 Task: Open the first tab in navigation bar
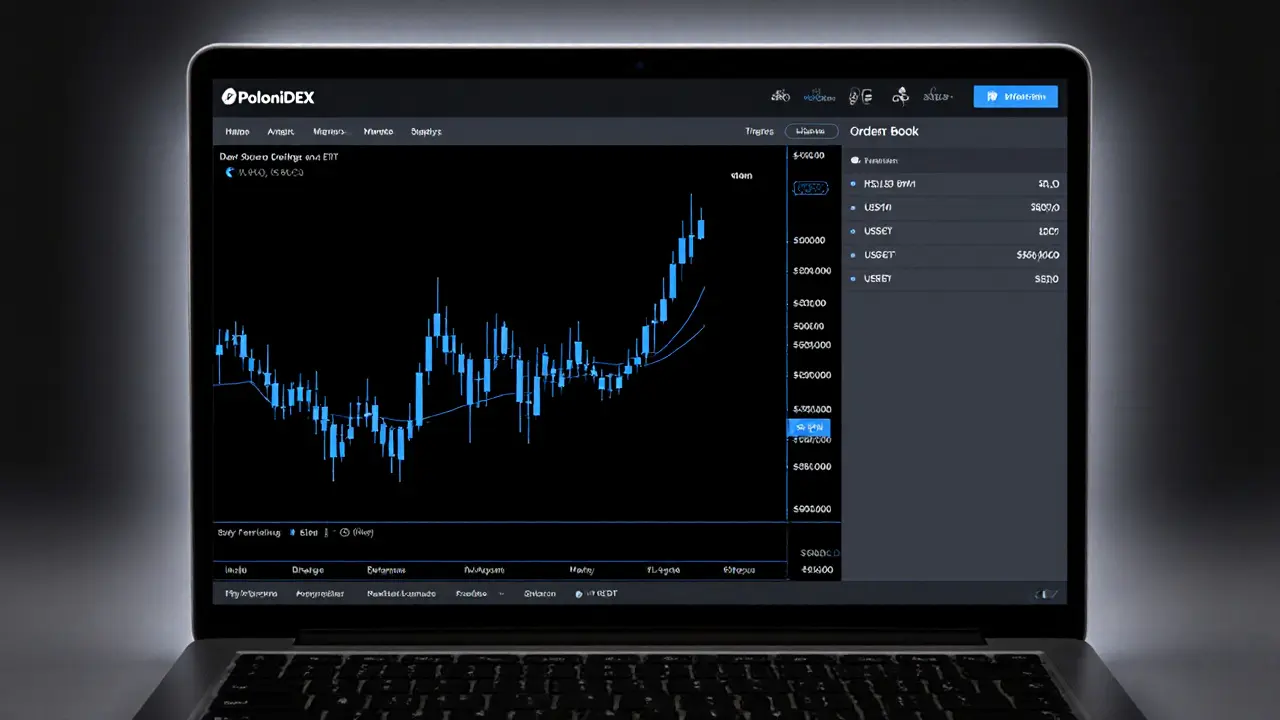coord(237,131)
